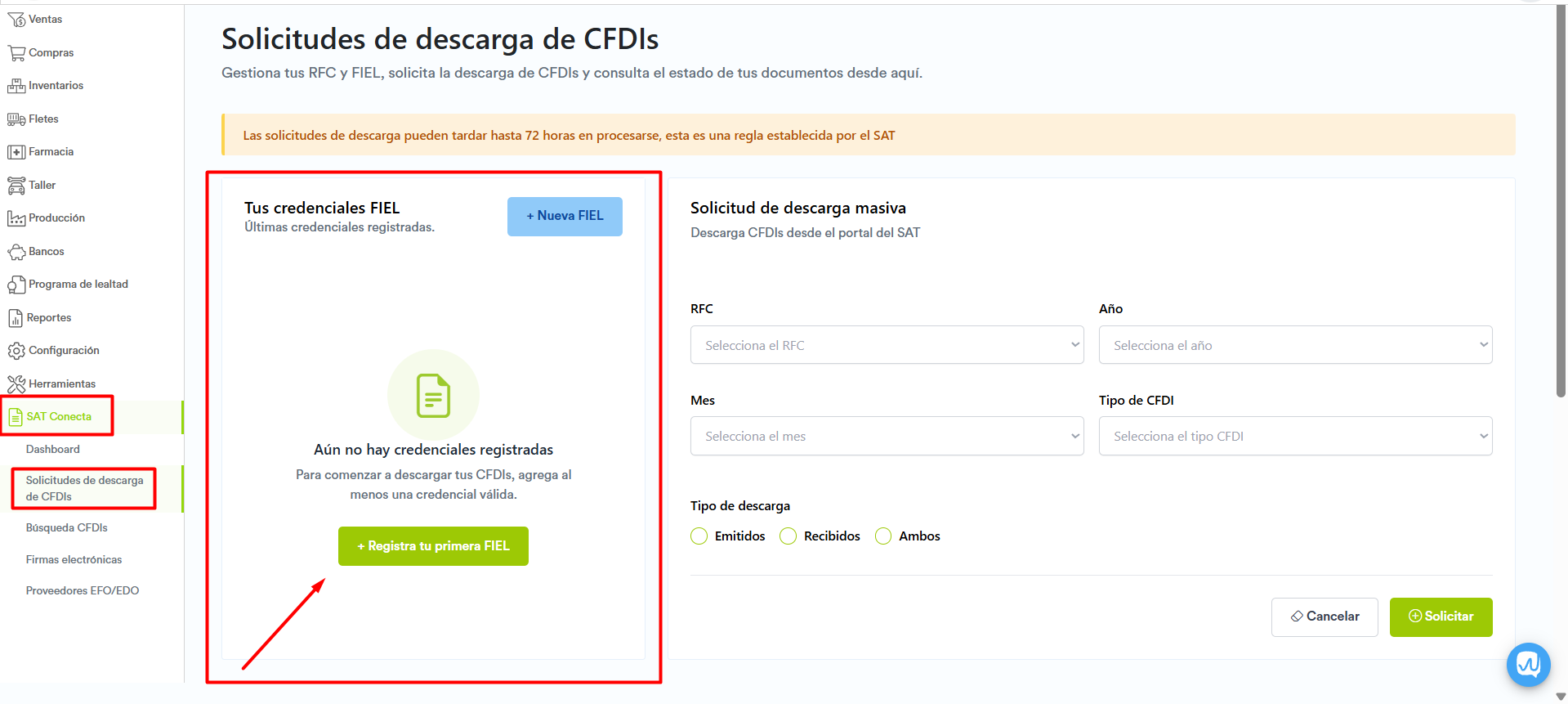Viewport: 1568px width, 704px height.
Task: Go to Búsqueda CFDIs submenu item
Action: click(67, 528)
